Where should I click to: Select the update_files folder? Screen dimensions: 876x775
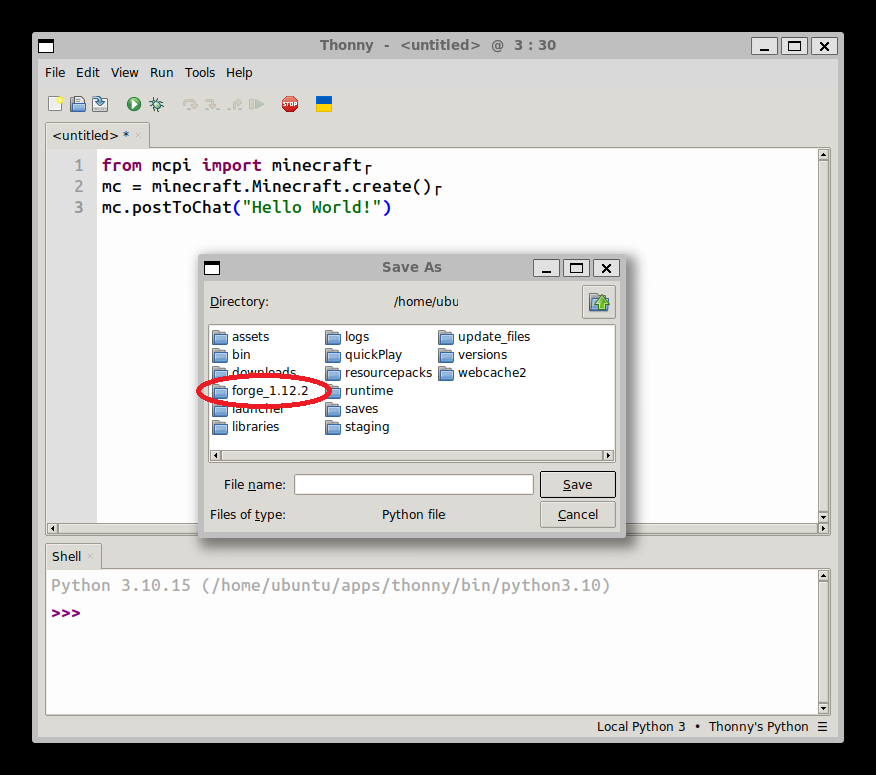click(484, 337)
